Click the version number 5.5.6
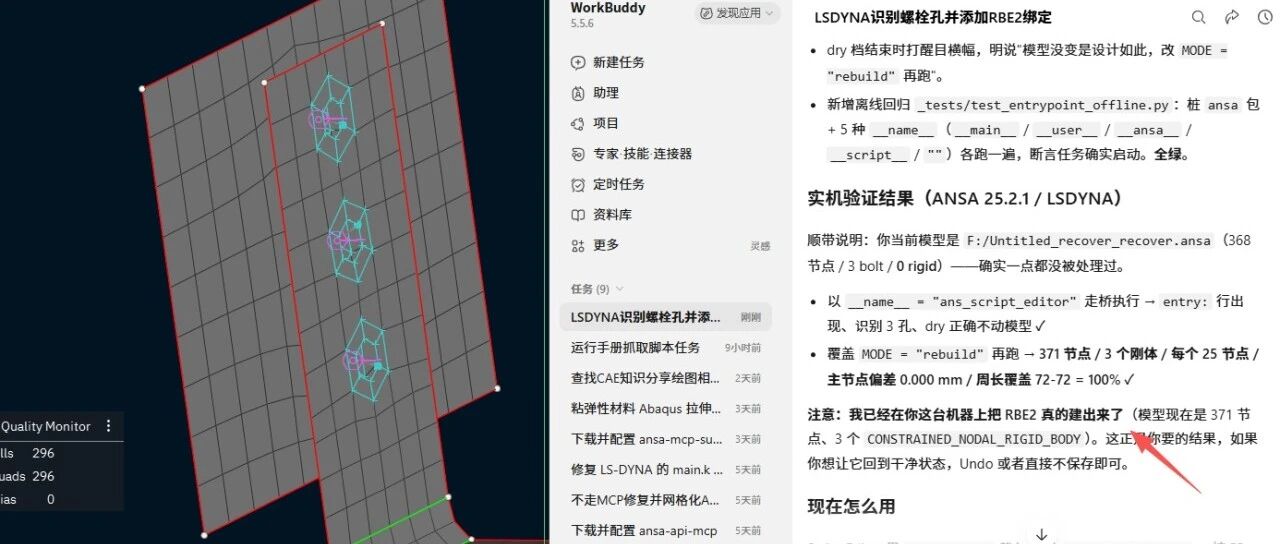This screenshot has height=544, width=1280. click(x=583, y=24)
